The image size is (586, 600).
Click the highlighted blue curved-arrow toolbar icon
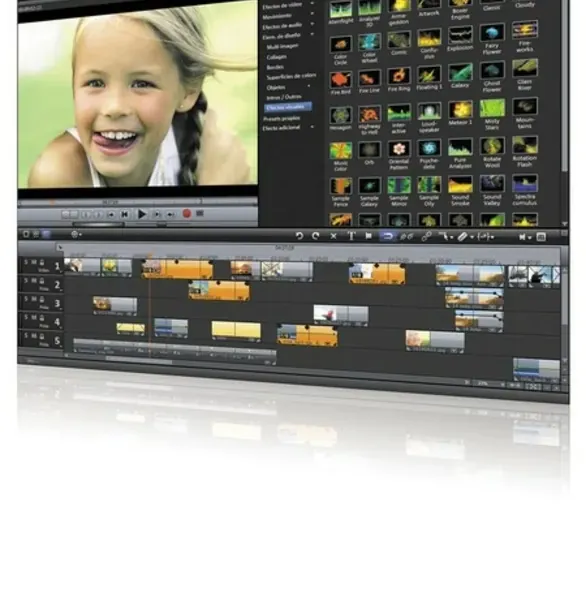[387, 236]
